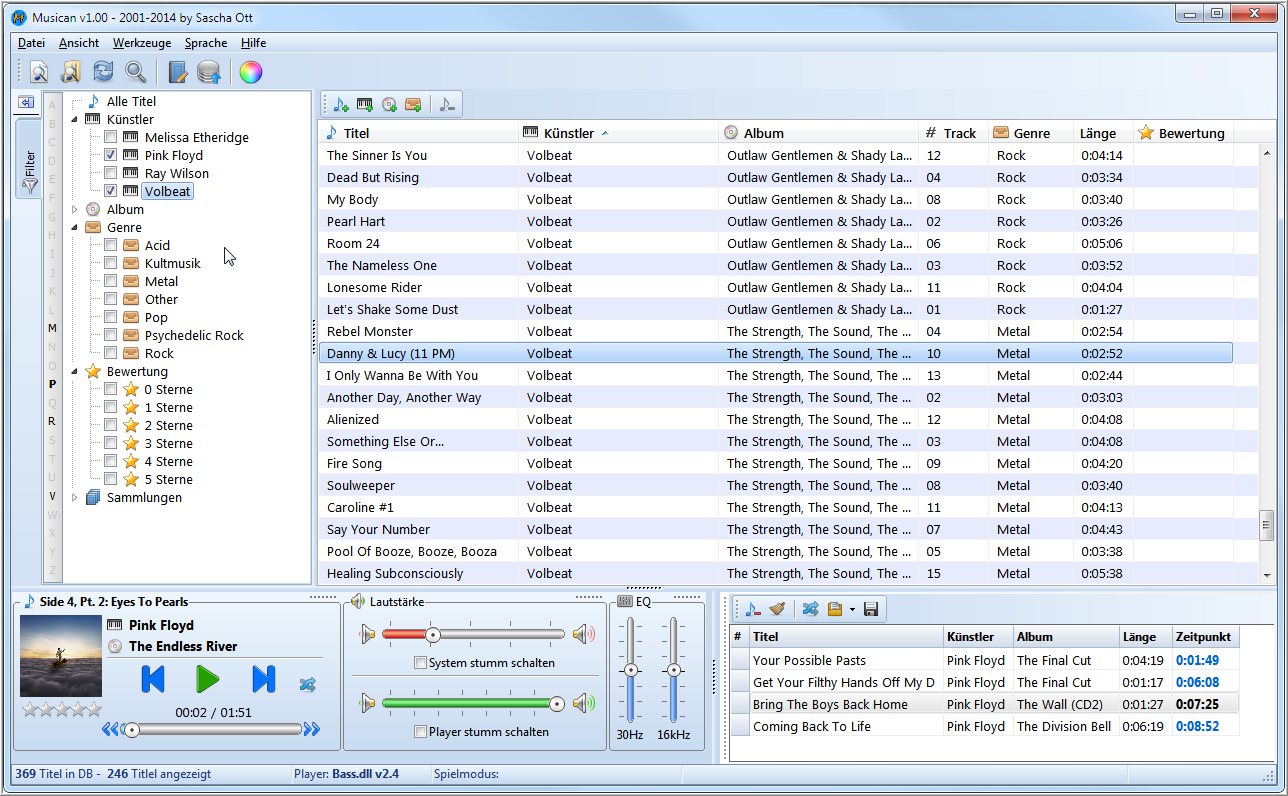Click the scan file magnifier toolbar icon
Screen dimensions: 1288x796
(39, 72)
